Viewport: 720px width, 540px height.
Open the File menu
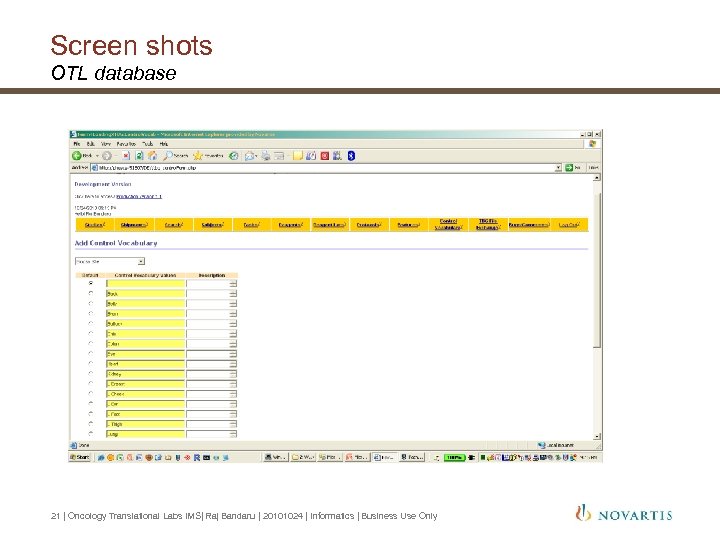[77, 144]
